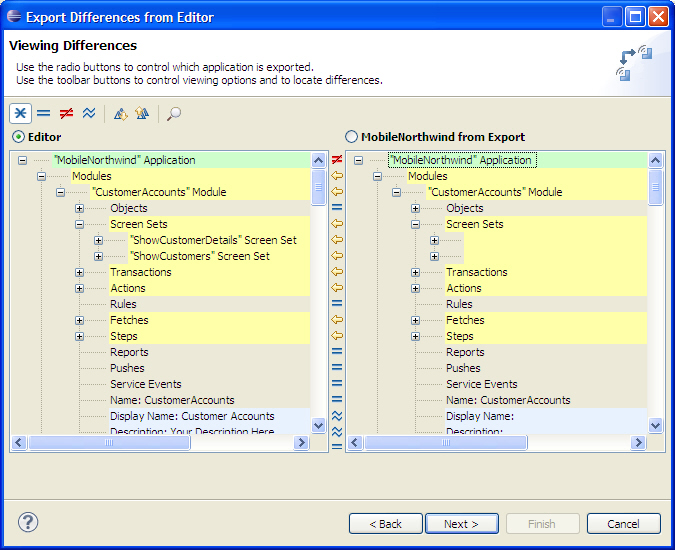
Task: Toggle the show similar items toolbar button
Action: click(x=89, y=114)
